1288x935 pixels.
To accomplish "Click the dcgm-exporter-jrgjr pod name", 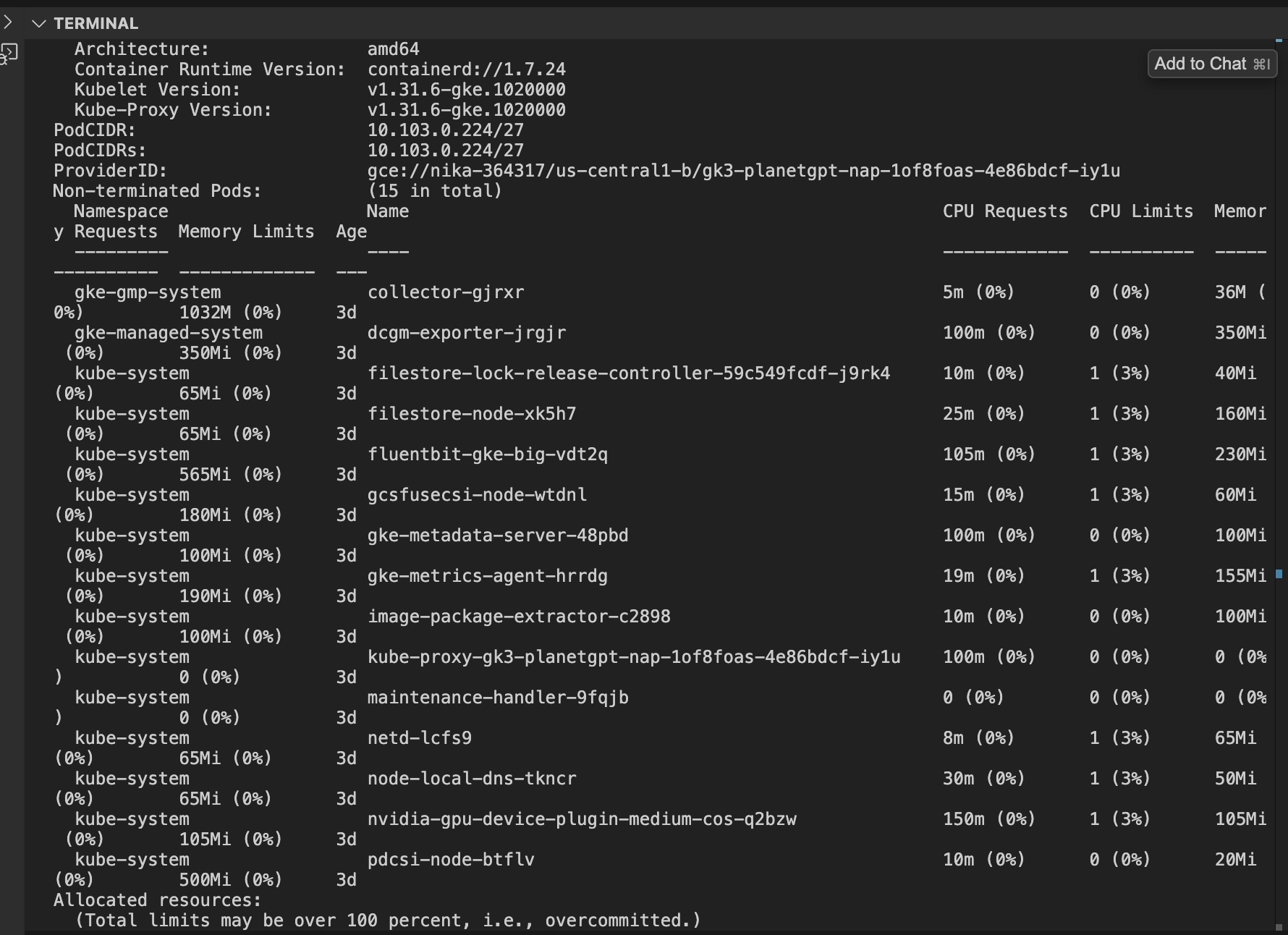I will pyautogui.click(x=466, y=333).
